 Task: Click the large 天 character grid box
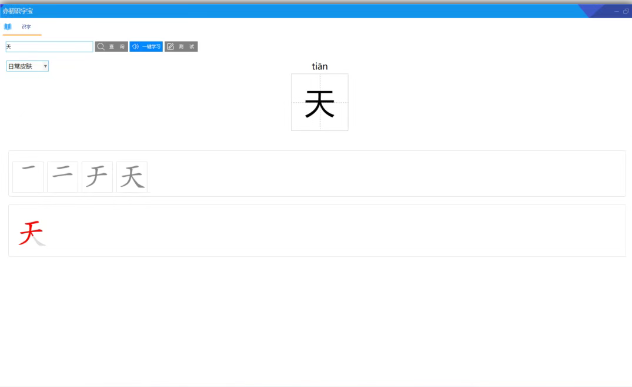click(320, 102)
